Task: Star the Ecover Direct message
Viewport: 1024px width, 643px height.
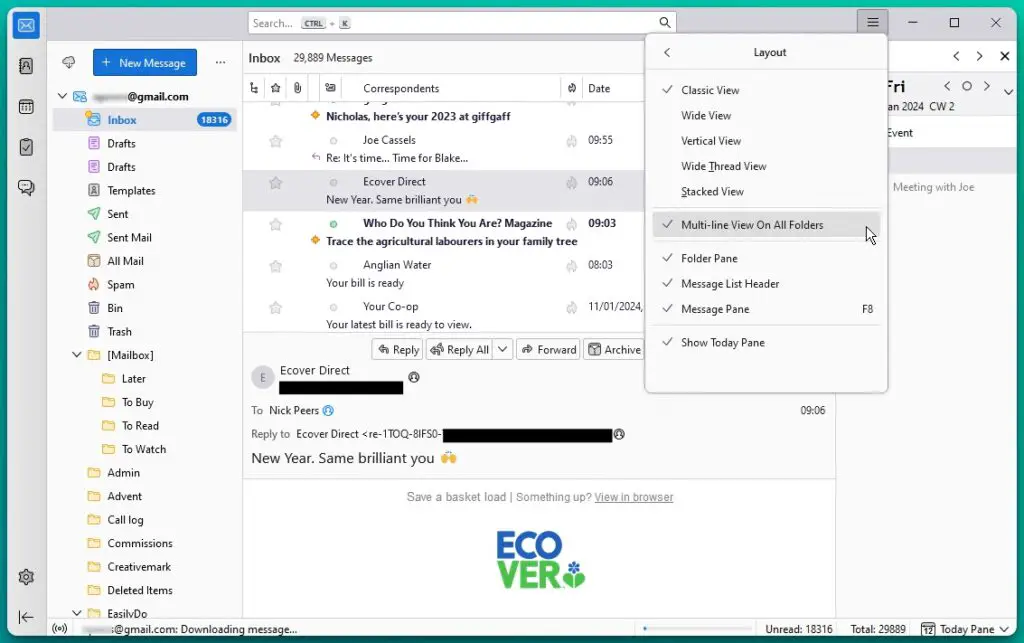Action: [275, 183]
